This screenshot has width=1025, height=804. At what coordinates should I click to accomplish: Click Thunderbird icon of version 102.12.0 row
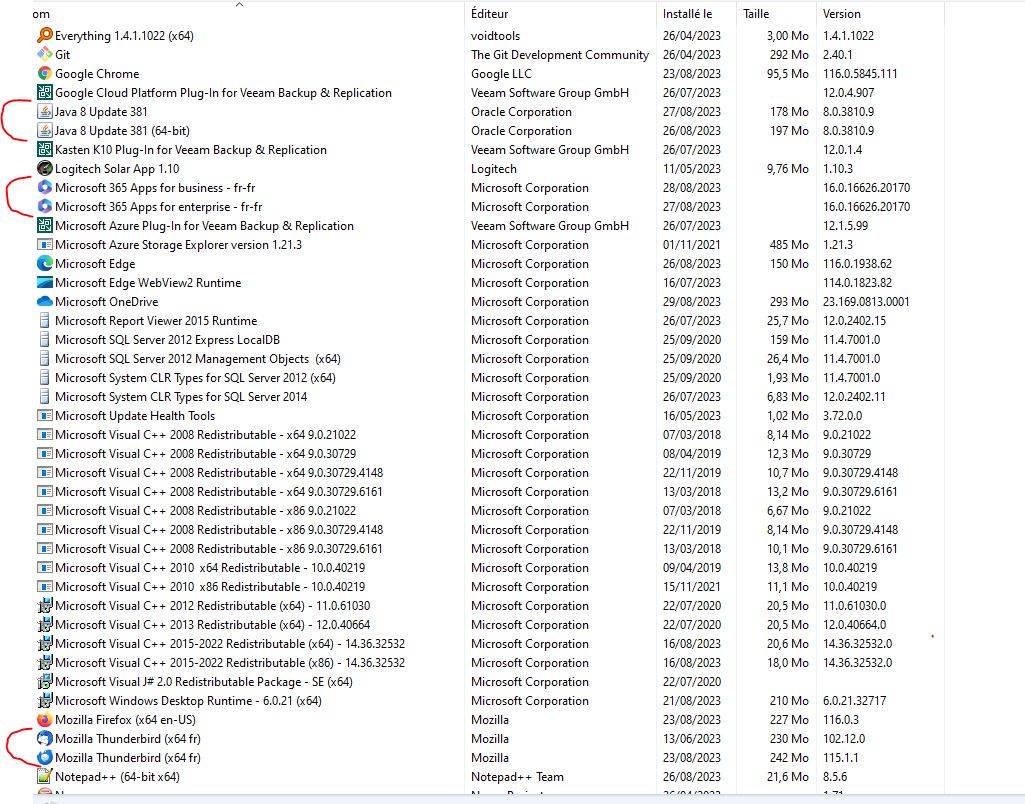pyautogui.click(x=44, y=738)
